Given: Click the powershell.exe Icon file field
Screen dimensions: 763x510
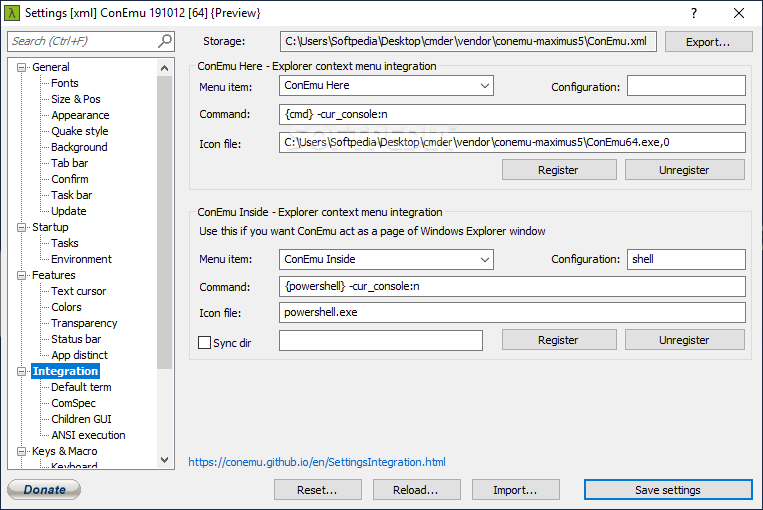Looking at the screenshot, I should tap(512, 312).
